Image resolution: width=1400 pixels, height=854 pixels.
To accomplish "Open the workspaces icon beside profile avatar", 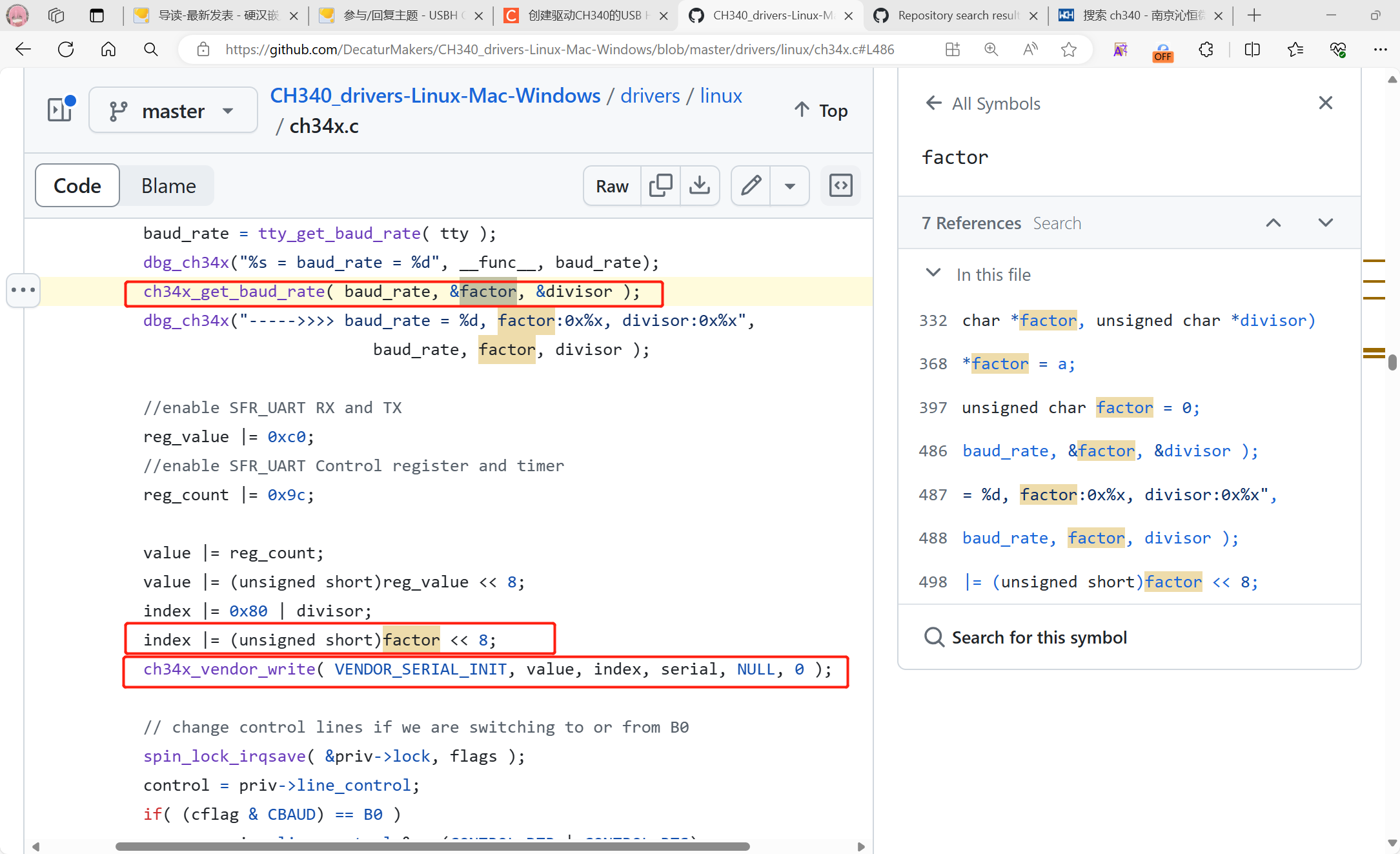I will [56, 15].
